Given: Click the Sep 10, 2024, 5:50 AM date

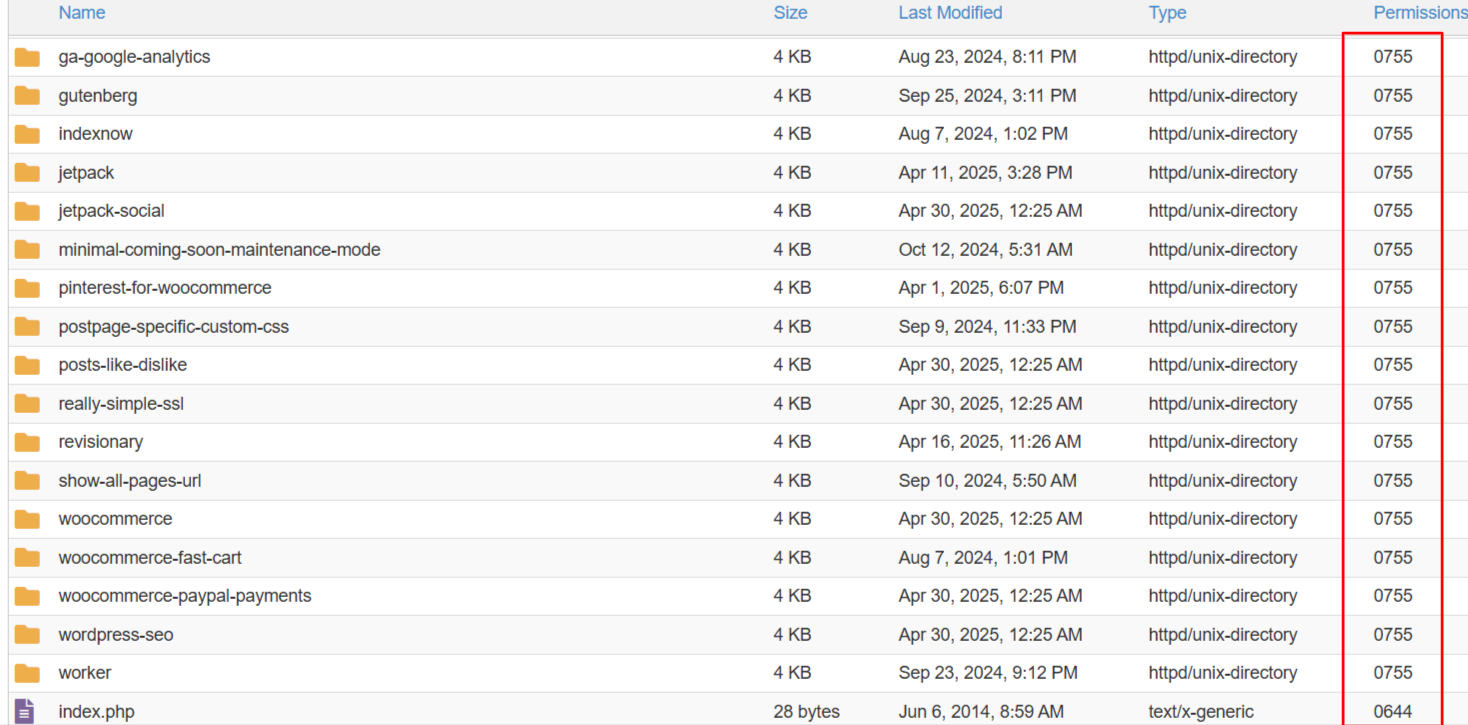Looking at the screenshot, I should coord(988,481).
